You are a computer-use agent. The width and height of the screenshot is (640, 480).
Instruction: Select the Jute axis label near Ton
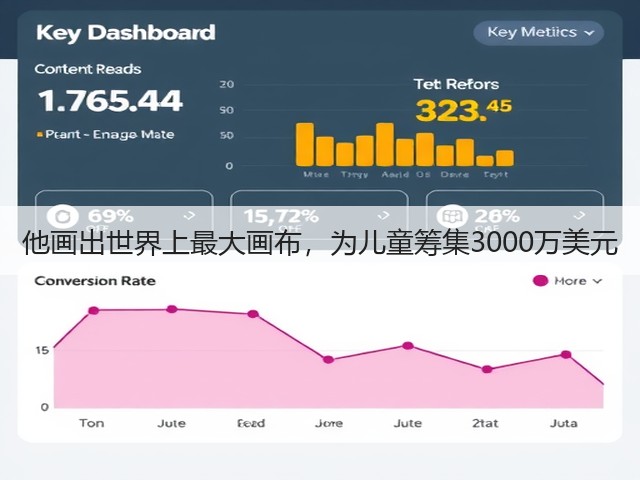click(x=171, y=423)
